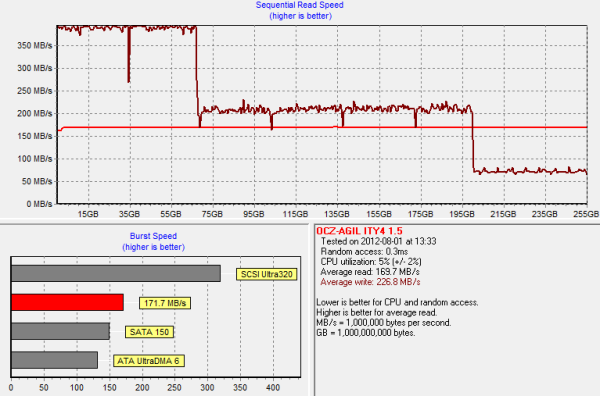The height and width of the screenshot is (396, 600).
Task: Click the '135GB' x-axis label
Action: (x=337, y=214)
